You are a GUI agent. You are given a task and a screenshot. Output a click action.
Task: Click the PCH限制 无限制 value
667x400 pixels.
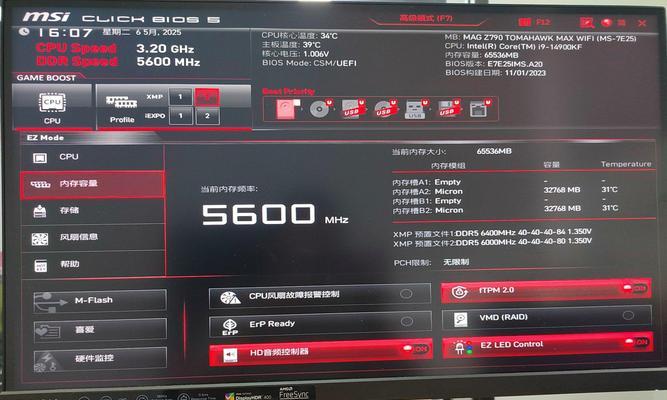456,262
